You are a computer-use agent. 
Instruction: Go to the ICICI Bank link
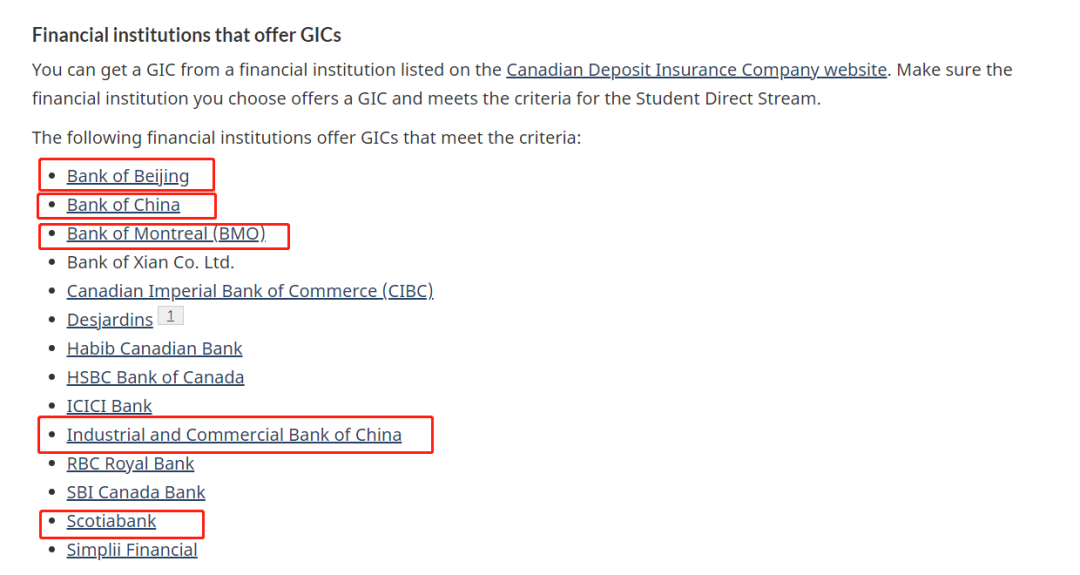click(x=109, y=406)
